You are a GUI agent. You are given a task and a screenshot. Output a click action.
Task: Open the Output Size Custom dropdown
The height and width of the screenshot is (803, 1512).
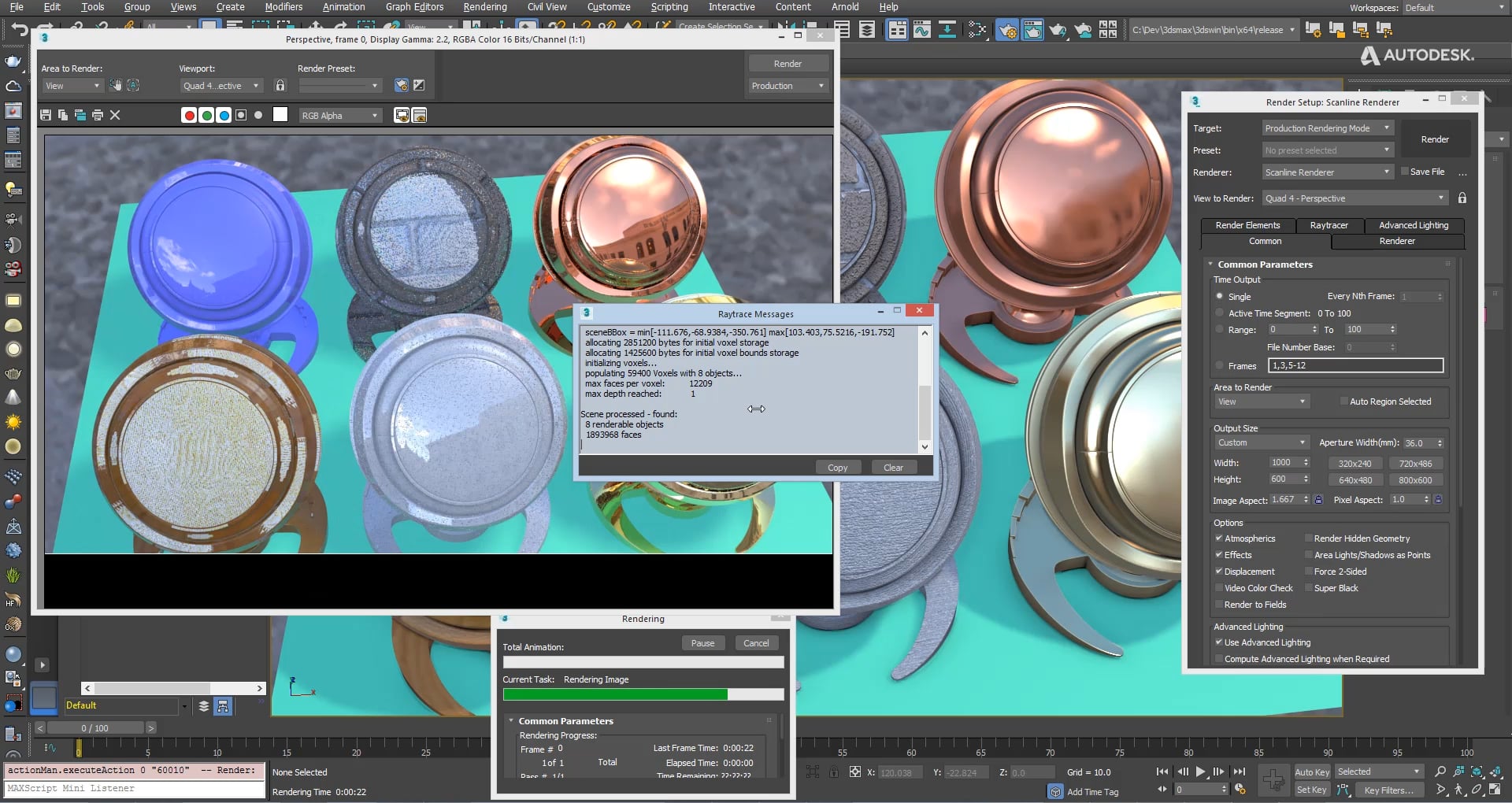[x=1261, y=442]
